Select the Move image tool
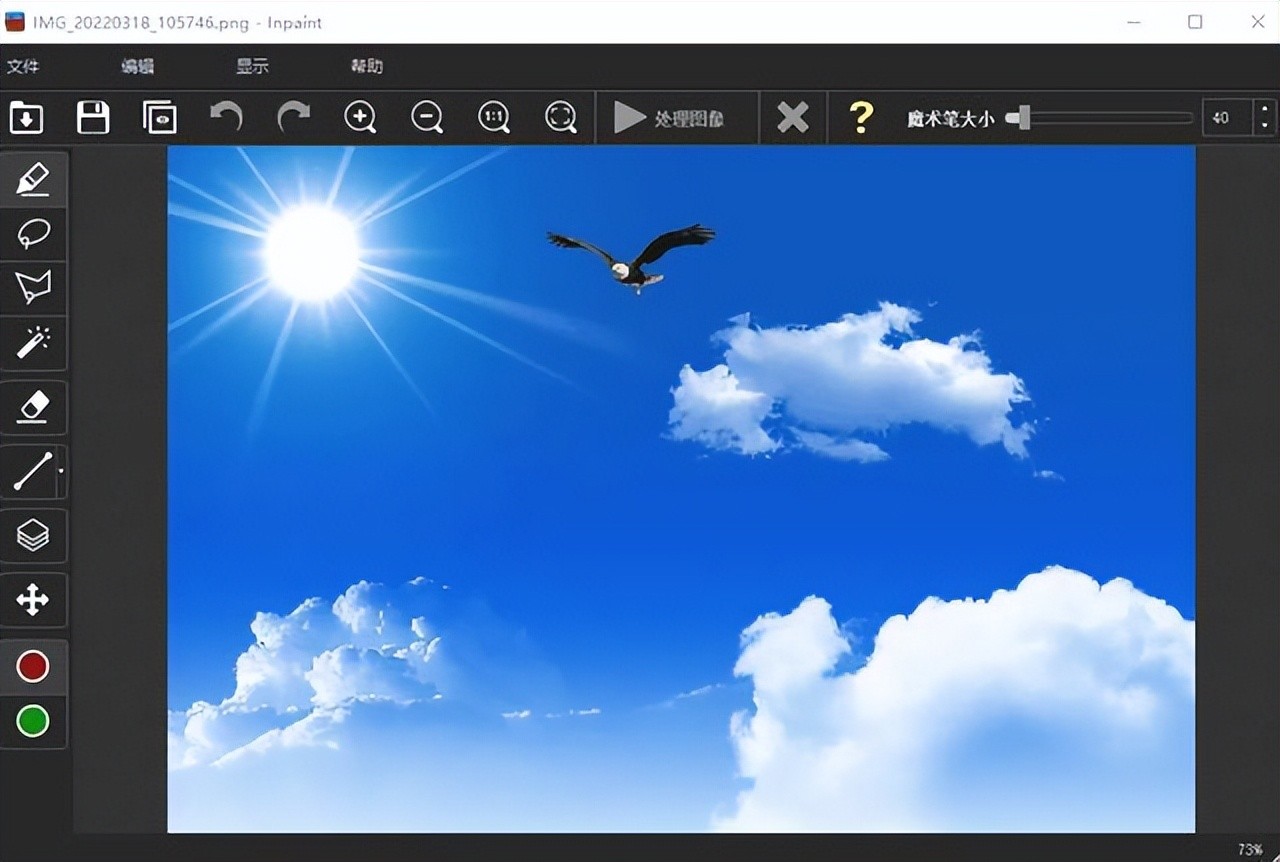The height and width of the screenshot is (862, 1280). [33, 600]
